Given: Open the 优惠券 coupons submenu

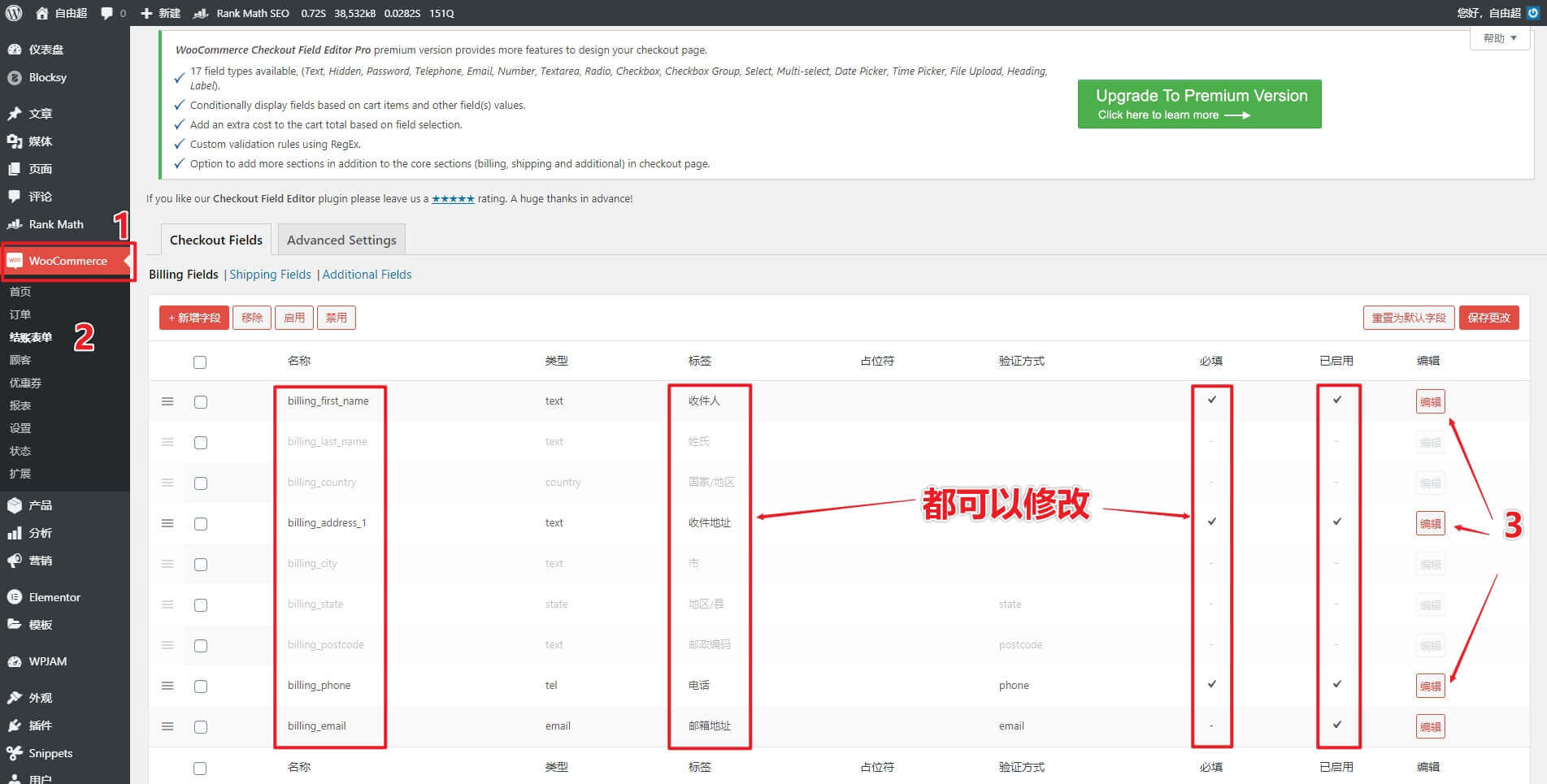Looking at the screenshot, I should pyautogui.click(x=25, y=383).
